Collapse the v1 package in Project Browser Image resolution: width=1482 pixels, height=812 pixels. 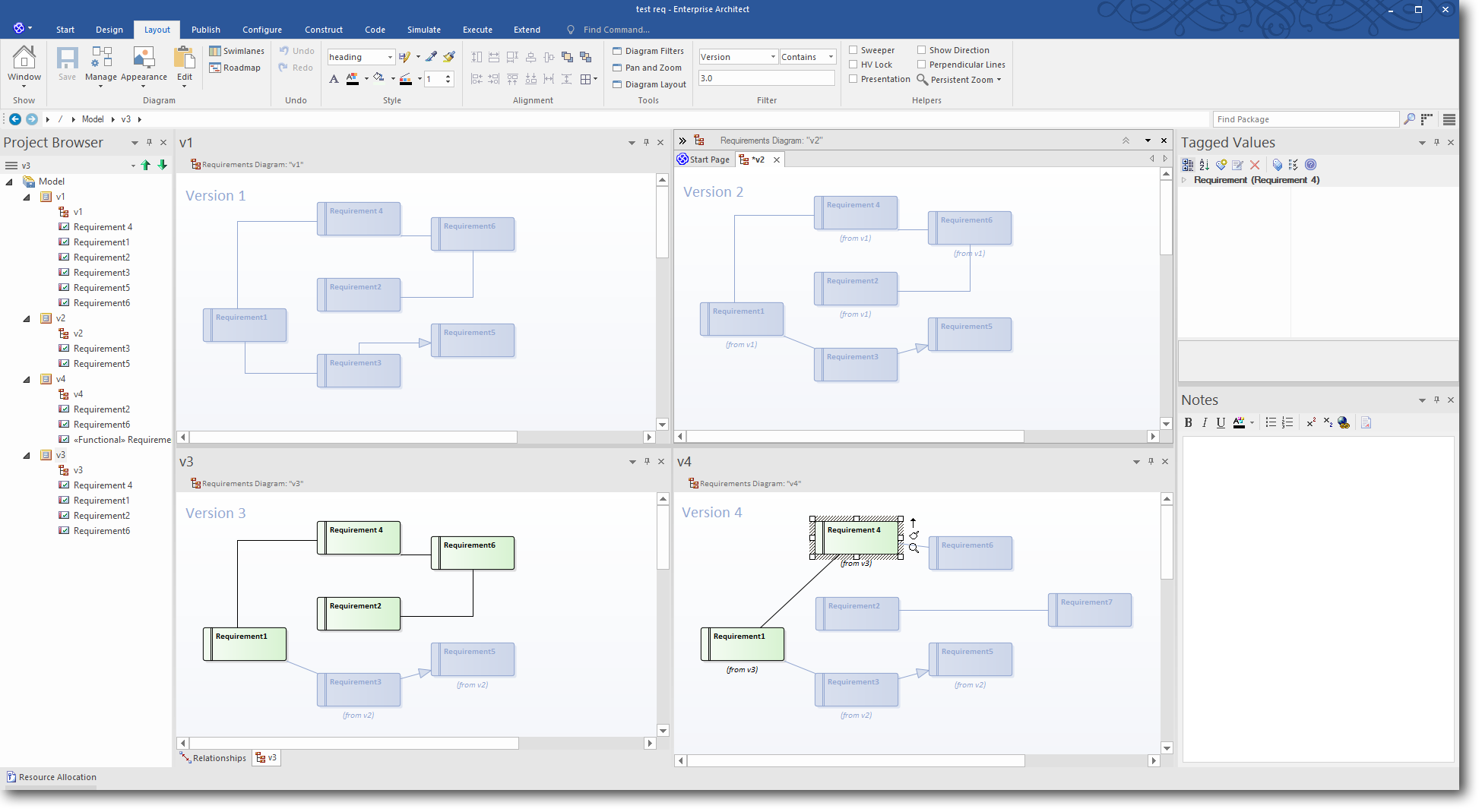point(27,197)
